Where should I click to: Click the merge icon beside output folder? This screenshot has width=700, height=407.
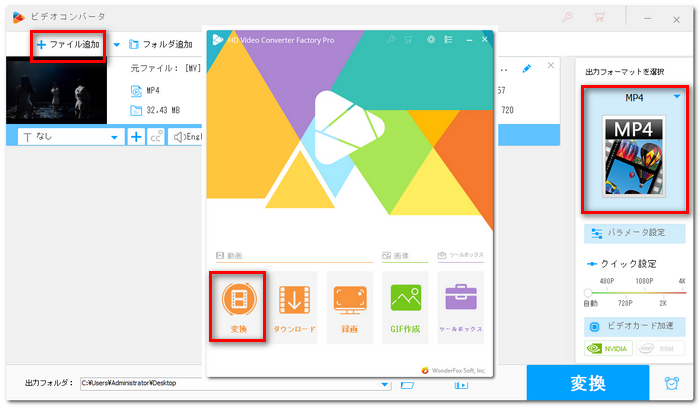click(461, 385)
